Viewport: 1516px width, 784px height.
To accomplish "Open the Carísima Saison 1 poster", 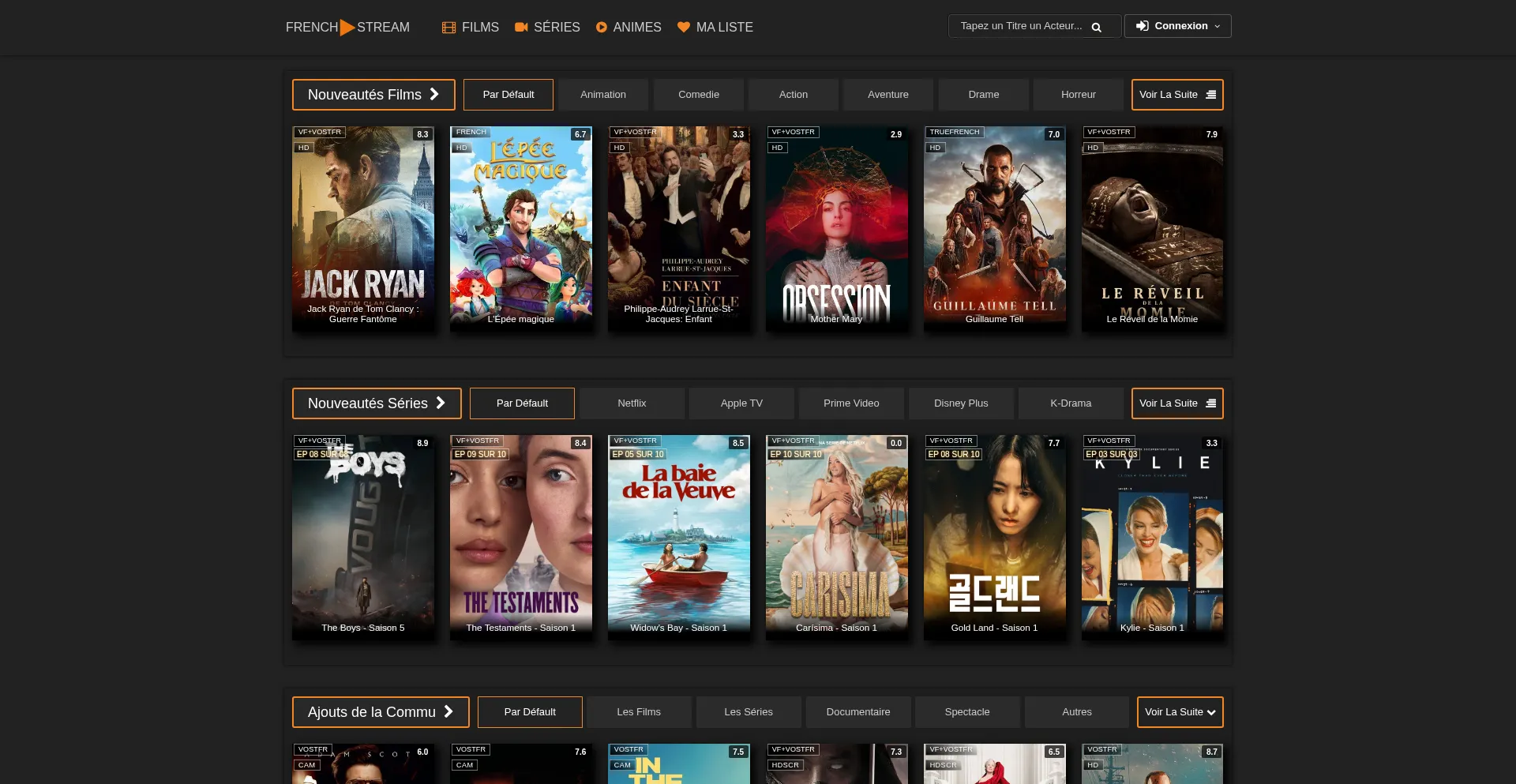I will tap(837, 538).
